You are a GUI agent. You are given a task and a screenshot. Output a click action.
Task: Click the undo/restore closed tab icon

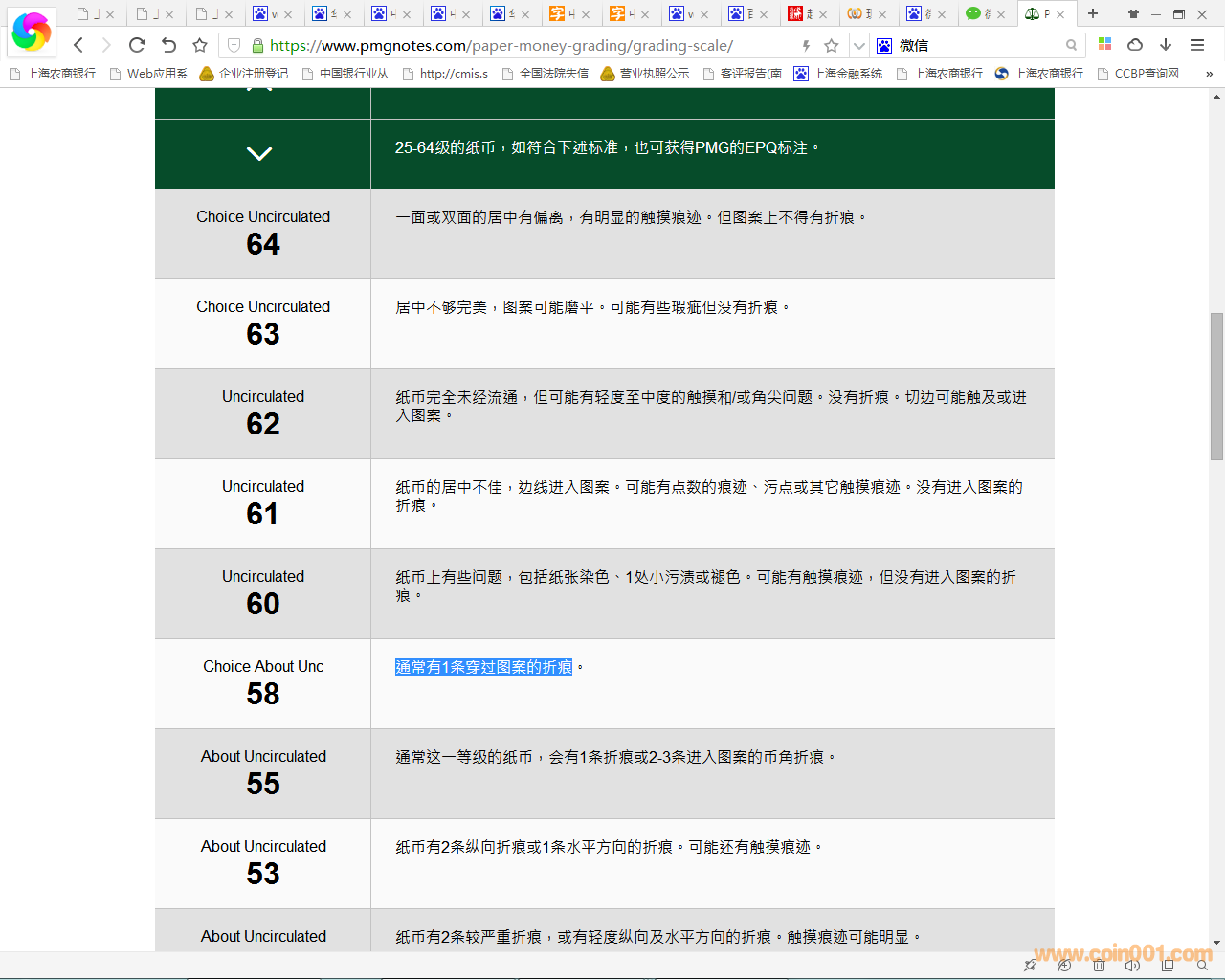(x=168, y=45)
